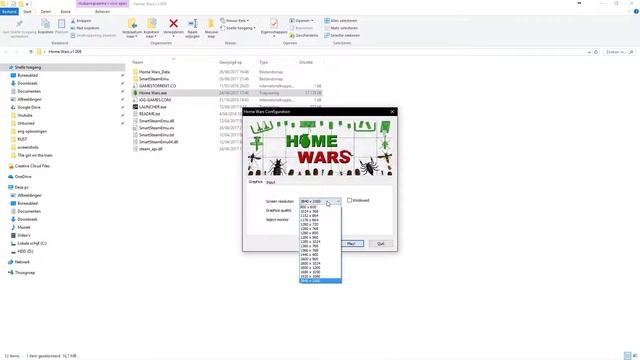Click the Verplaatsen naar icon
This screenshot has width=640, height=360.
(132, 24)
